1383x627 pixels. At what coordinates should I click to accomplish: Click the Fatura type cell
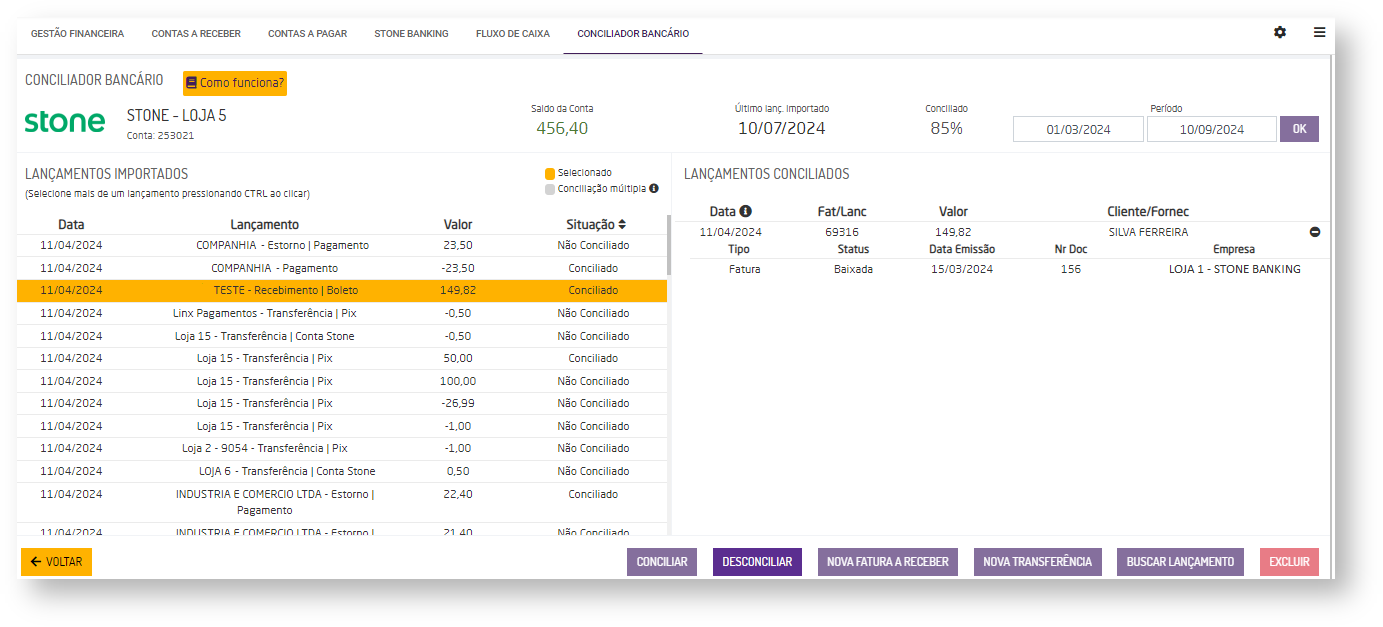(744, 269)
